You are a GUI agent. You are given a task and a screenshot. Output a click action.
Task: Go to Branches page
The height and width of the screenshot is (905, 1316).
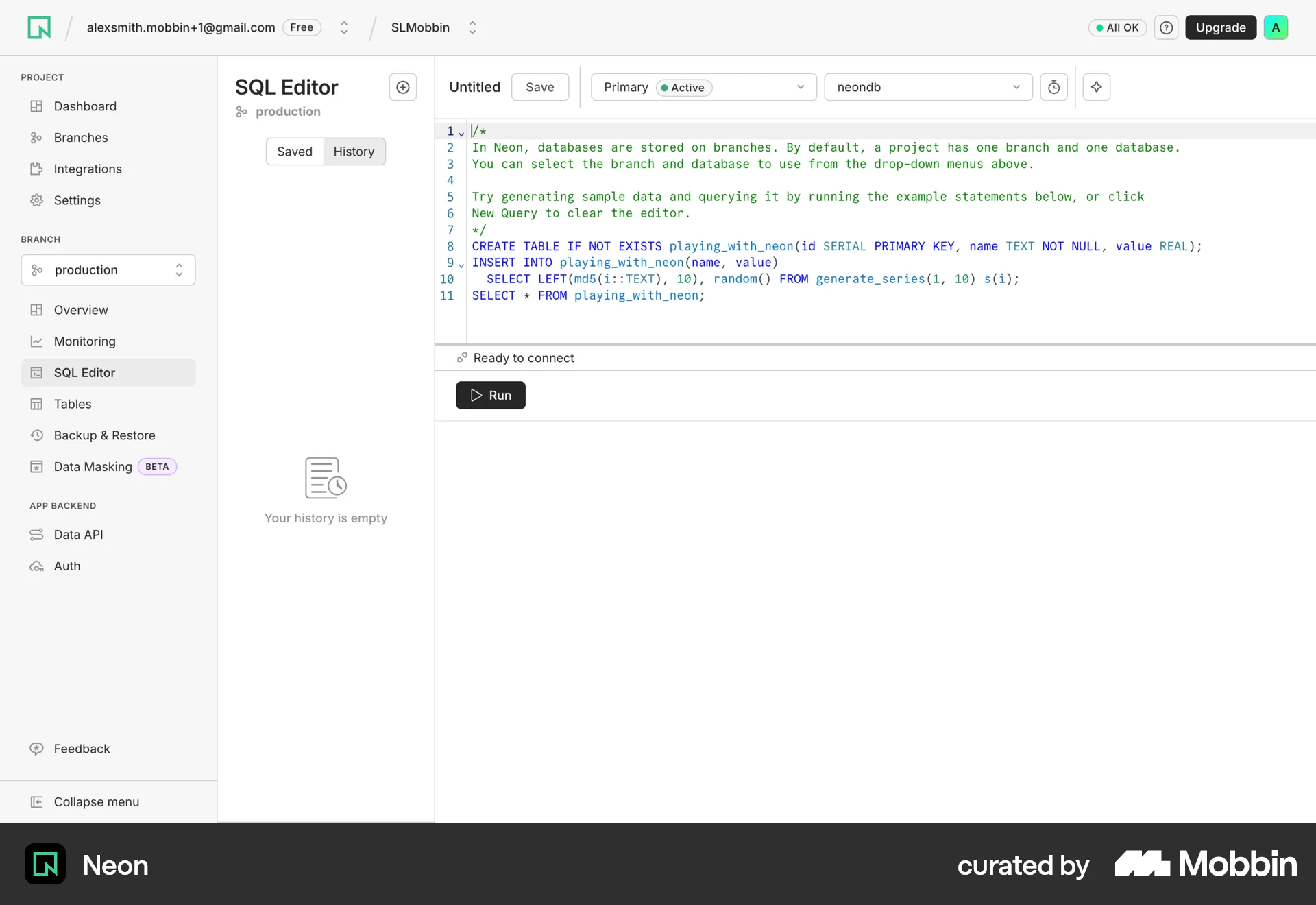(x=108, y=138)
